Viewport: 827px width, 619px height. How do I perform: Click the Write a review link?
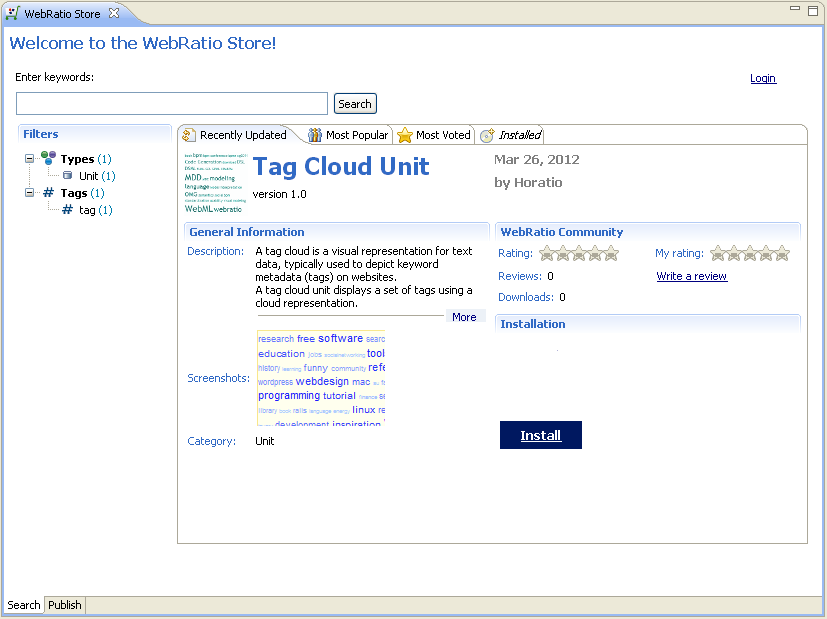691,276
